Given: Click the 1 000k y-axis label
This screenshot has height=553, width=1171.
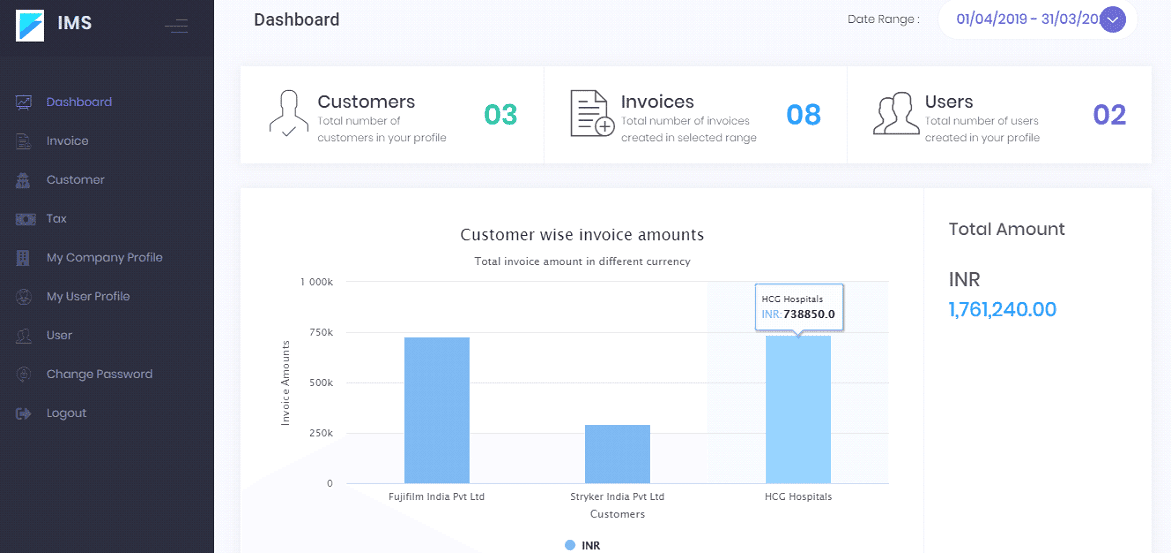Looking at the screenshot, I should (x=316, y=282).
